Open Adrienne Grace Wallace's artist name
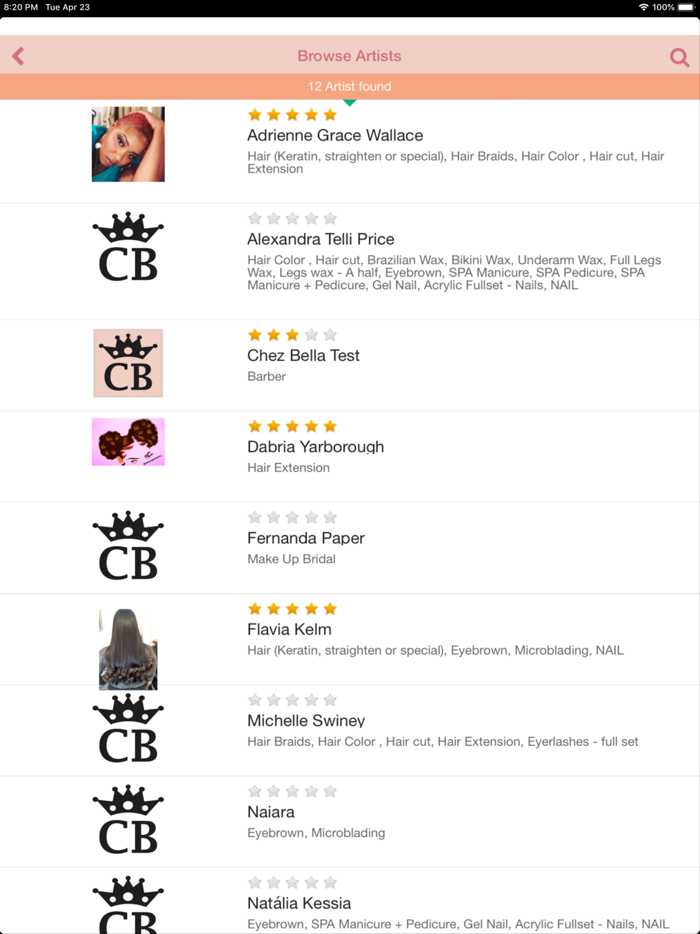Screen dimensions: 700x934 (x=335, y=136)
